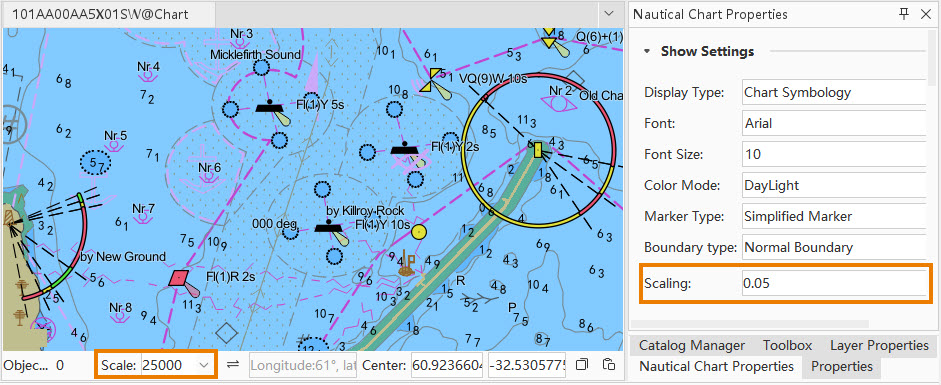Open the Scale dropdown

pos(204,365)
